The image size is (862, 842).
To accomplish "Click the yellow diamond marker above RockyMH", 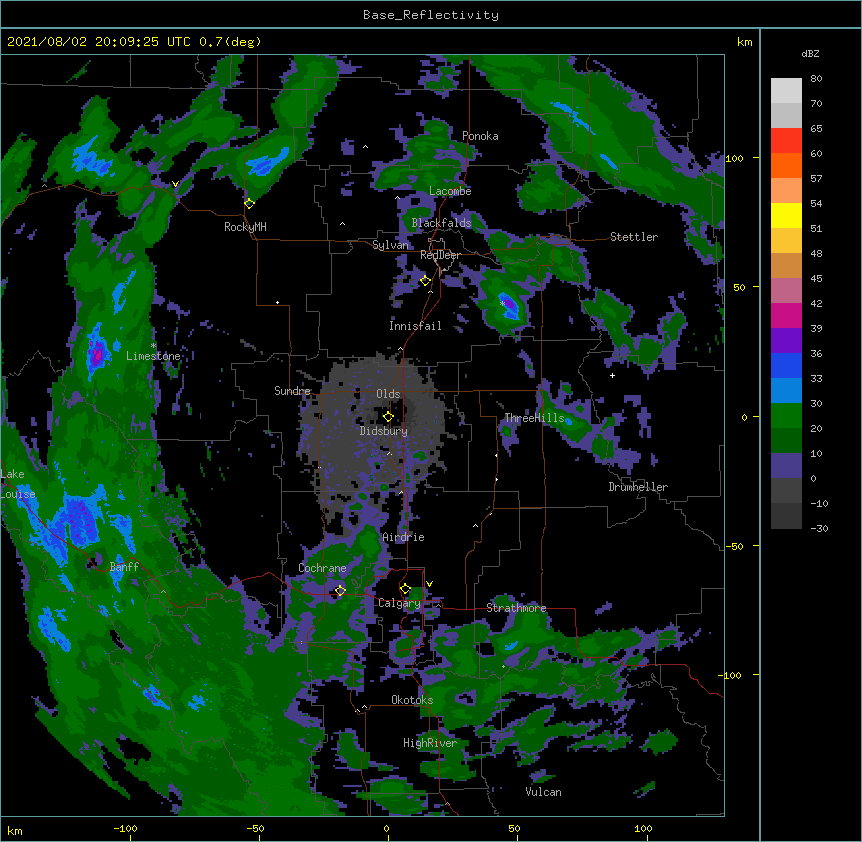I will pos(249,203).
